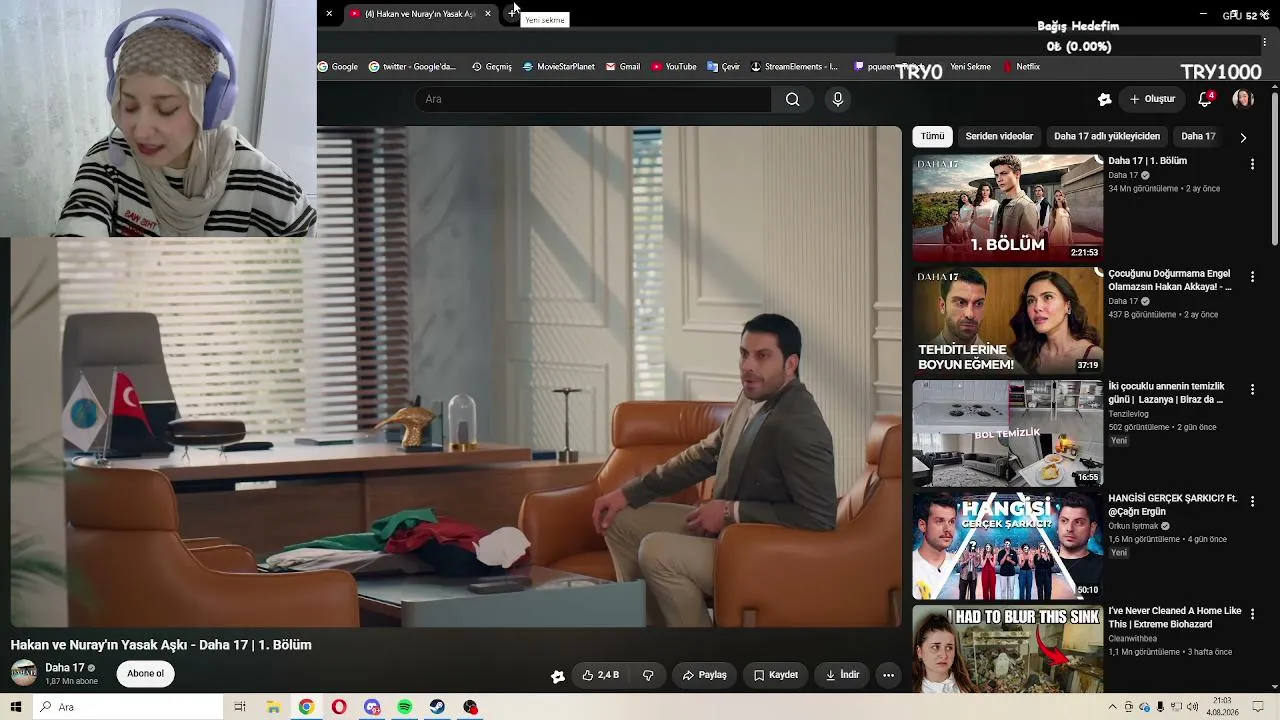Viewport: 1280px width, 720px height.
Task: Open twitter bookmark
Action: [412, 67]
